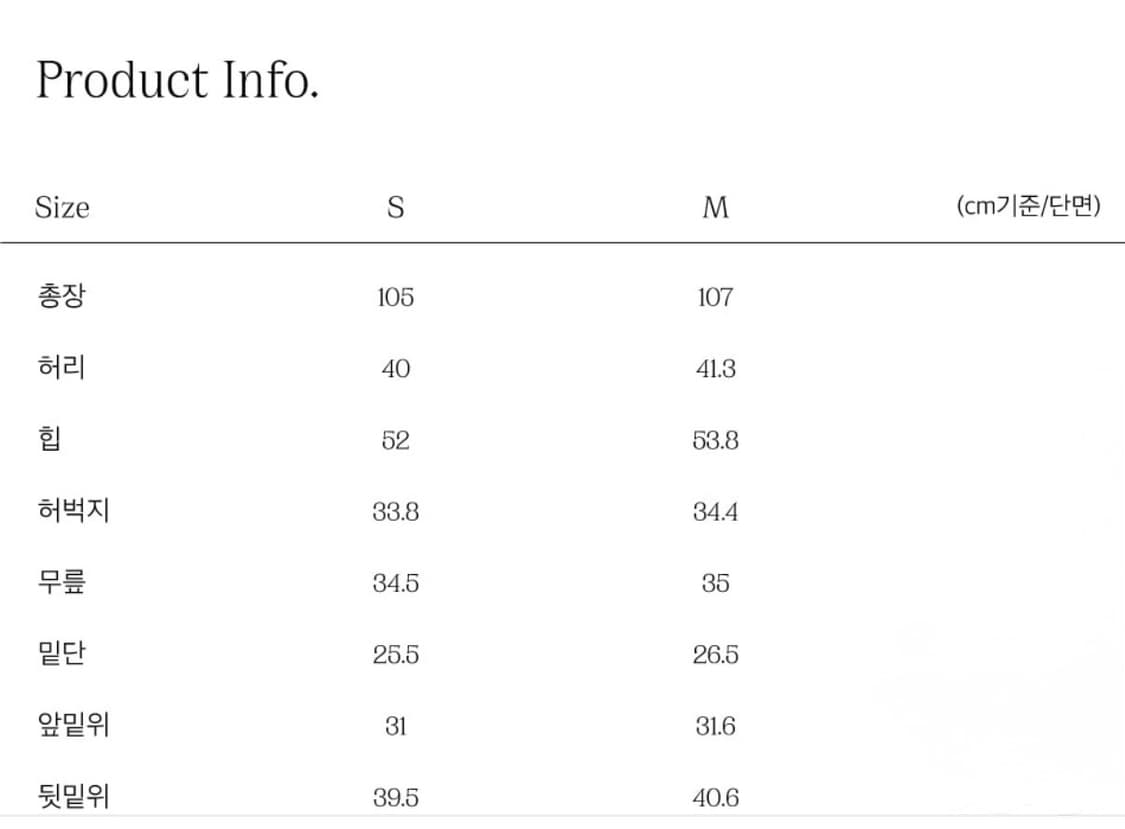Image resolution: width=1125 pixels, height=829 pixels.
Task: Select the 107 value for size M 총장
Action: point(715,297)
